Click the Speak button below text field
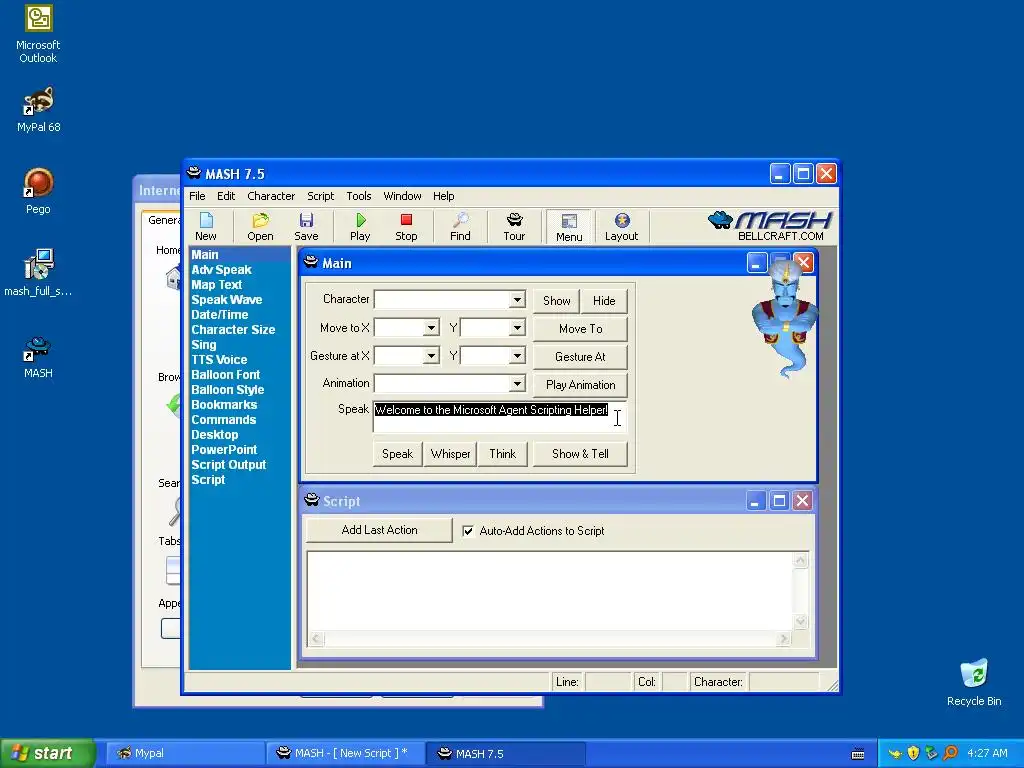 coord(397,454)
